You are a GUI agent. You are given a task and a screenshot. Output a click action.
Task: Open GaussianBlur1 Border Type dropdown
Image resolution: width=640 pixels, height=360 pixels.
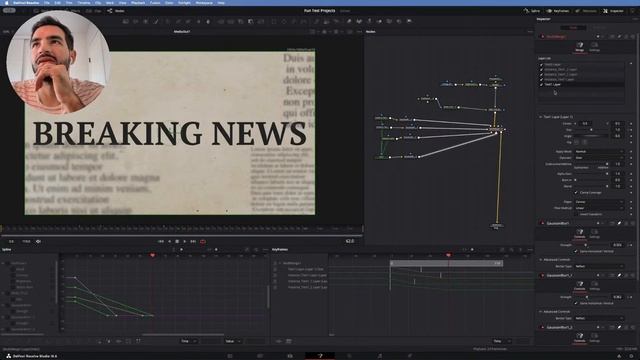pos(599,266)
